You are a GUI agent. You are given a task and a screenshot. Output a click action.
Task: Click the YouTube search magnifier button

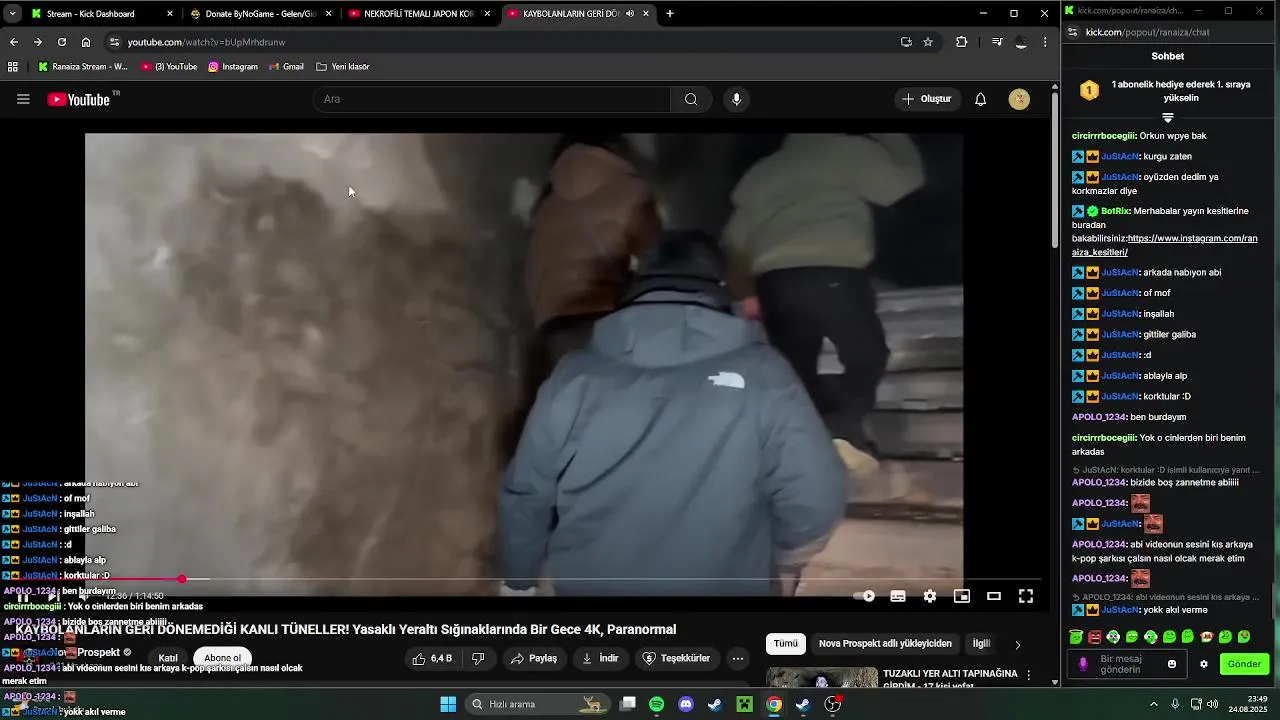[691, 99]
